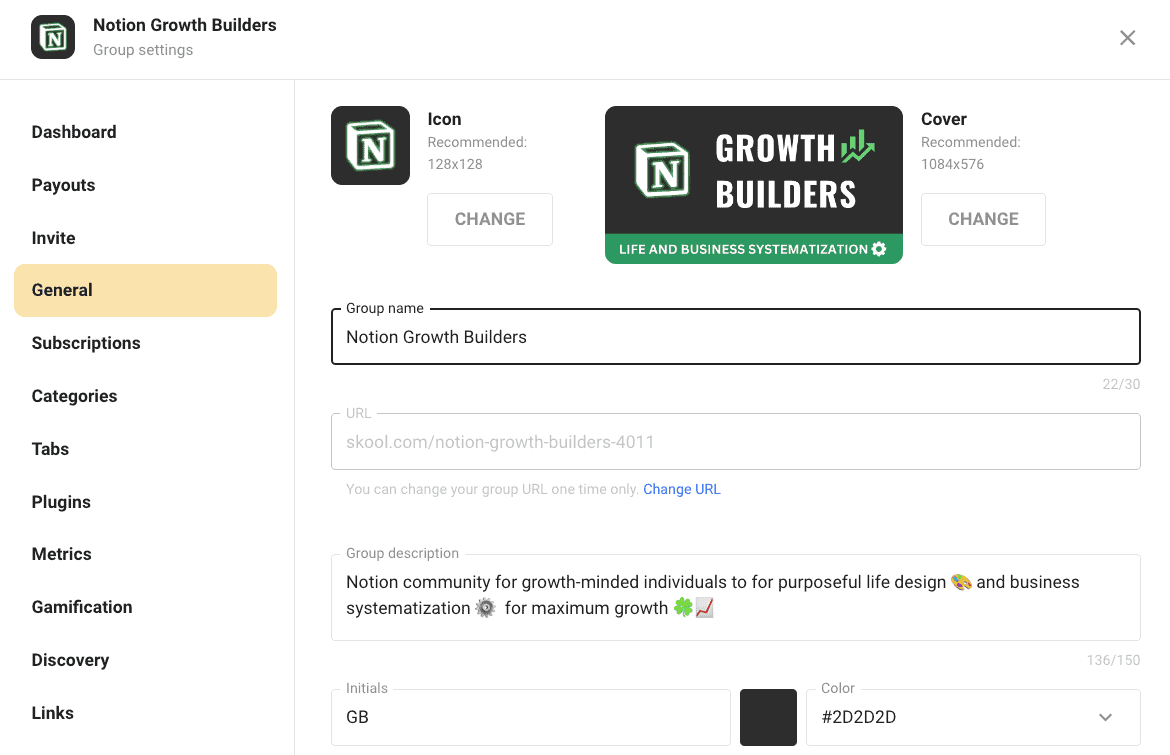The image size is (1170, 755).
Task: Open the Plugins section
Action: [60, 502]
